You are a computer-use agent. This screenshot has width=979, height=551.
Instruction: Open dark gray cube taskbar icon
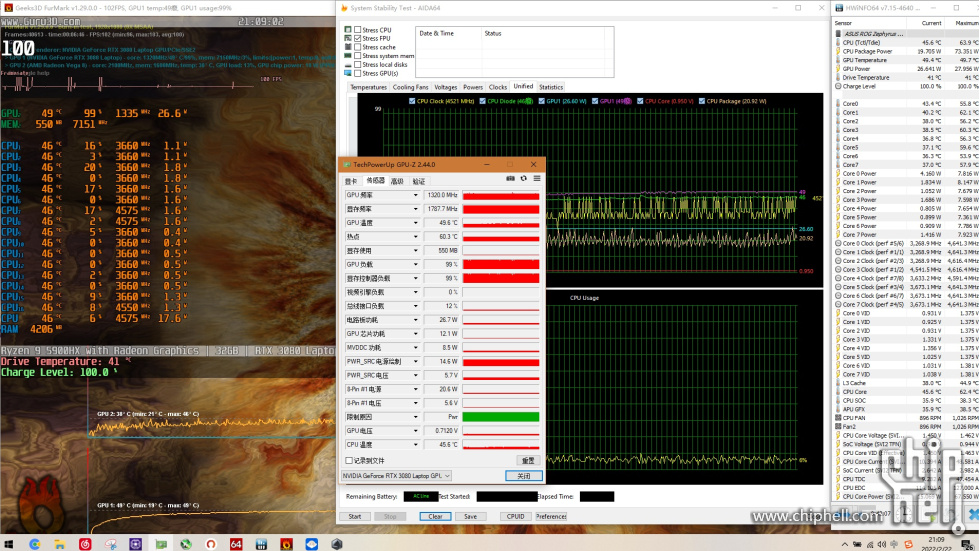click(337, 544)
